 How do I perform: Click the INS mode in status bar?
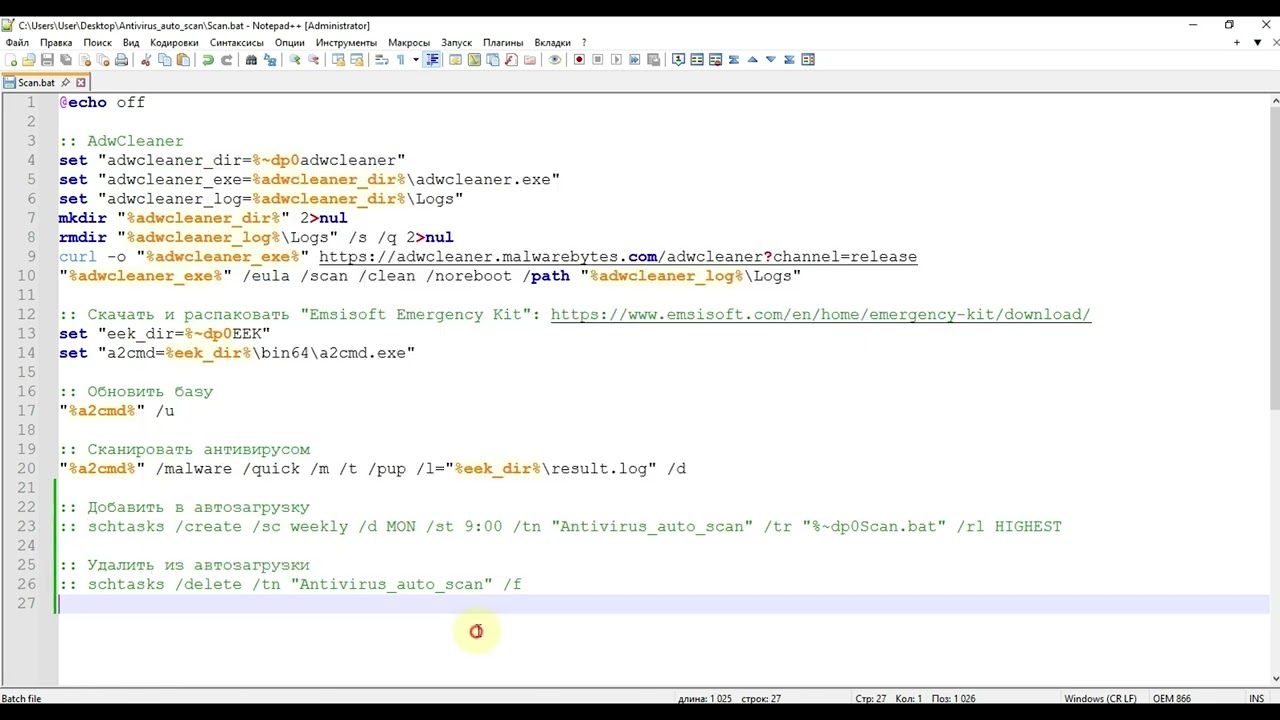tap(1256, 698)
